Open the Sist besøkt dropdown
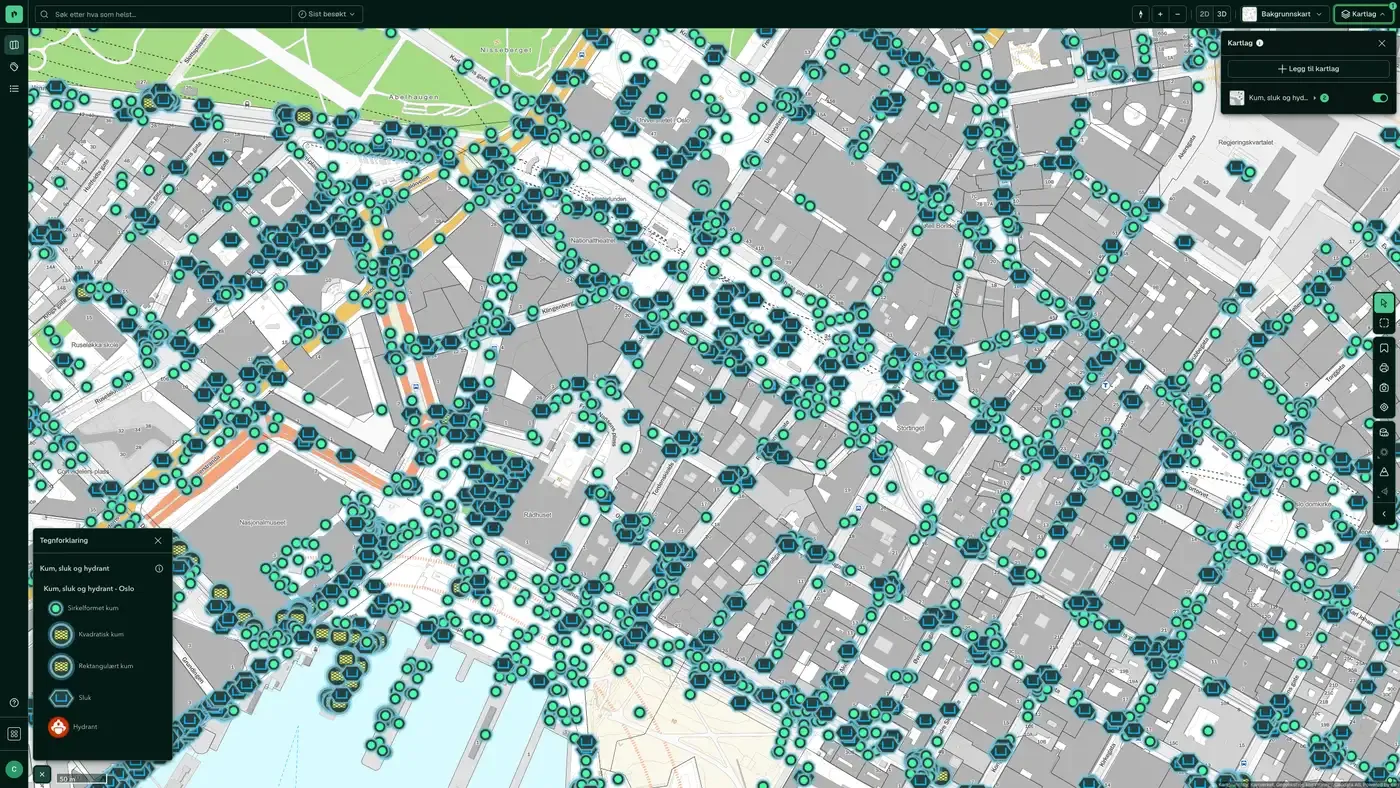 [x=327, y=14]
